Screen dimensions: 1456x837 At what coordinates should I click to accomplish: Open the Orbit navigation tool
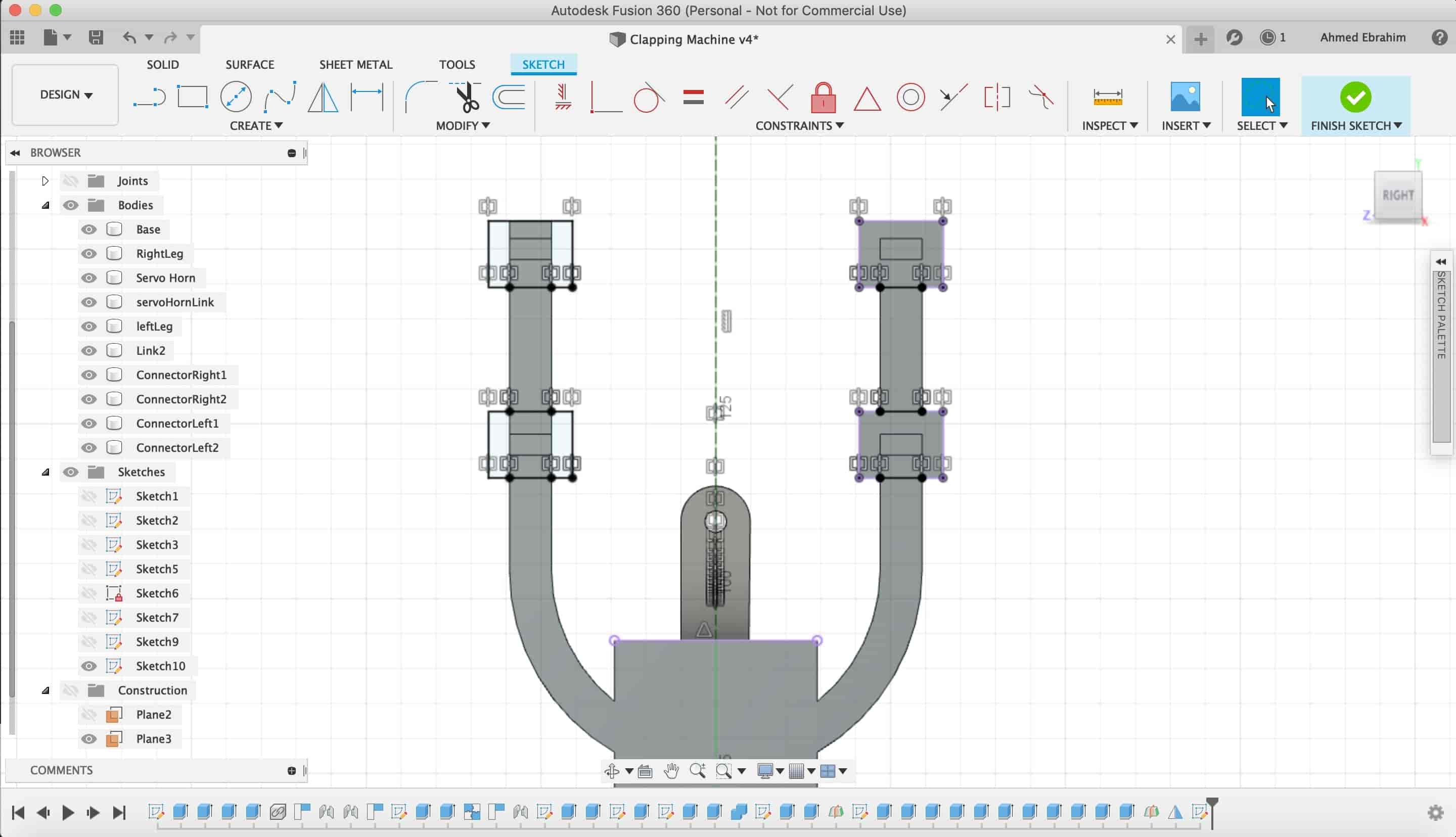coord(612,771)
